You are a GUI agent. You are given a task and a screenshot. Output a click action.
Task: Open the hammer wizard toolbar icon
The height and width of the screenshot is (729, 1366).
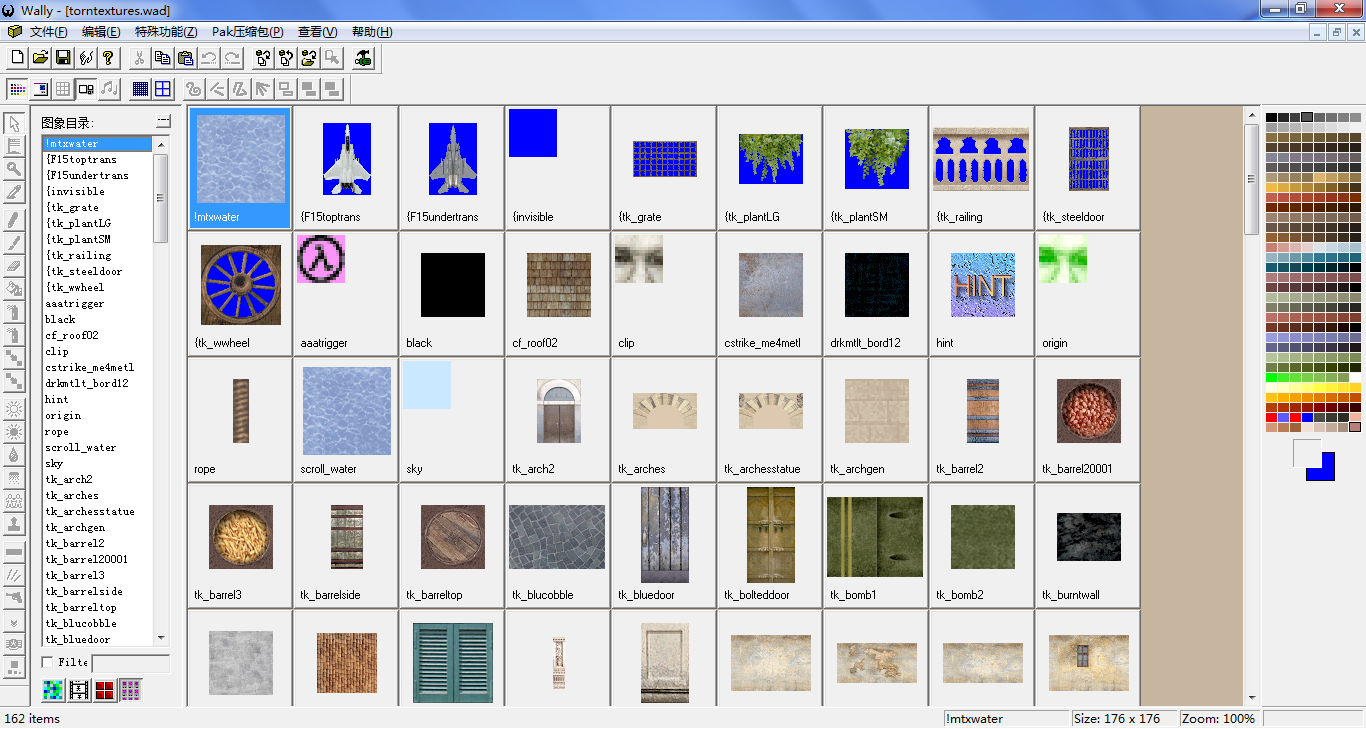[363, 58]
